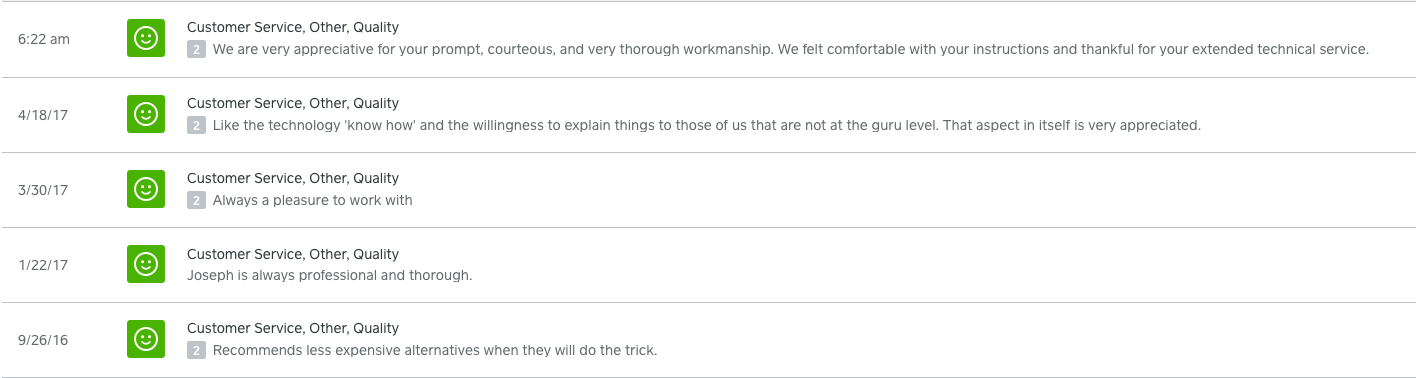Click the green smiley icon dated 3/30/17

click(146, 189)
